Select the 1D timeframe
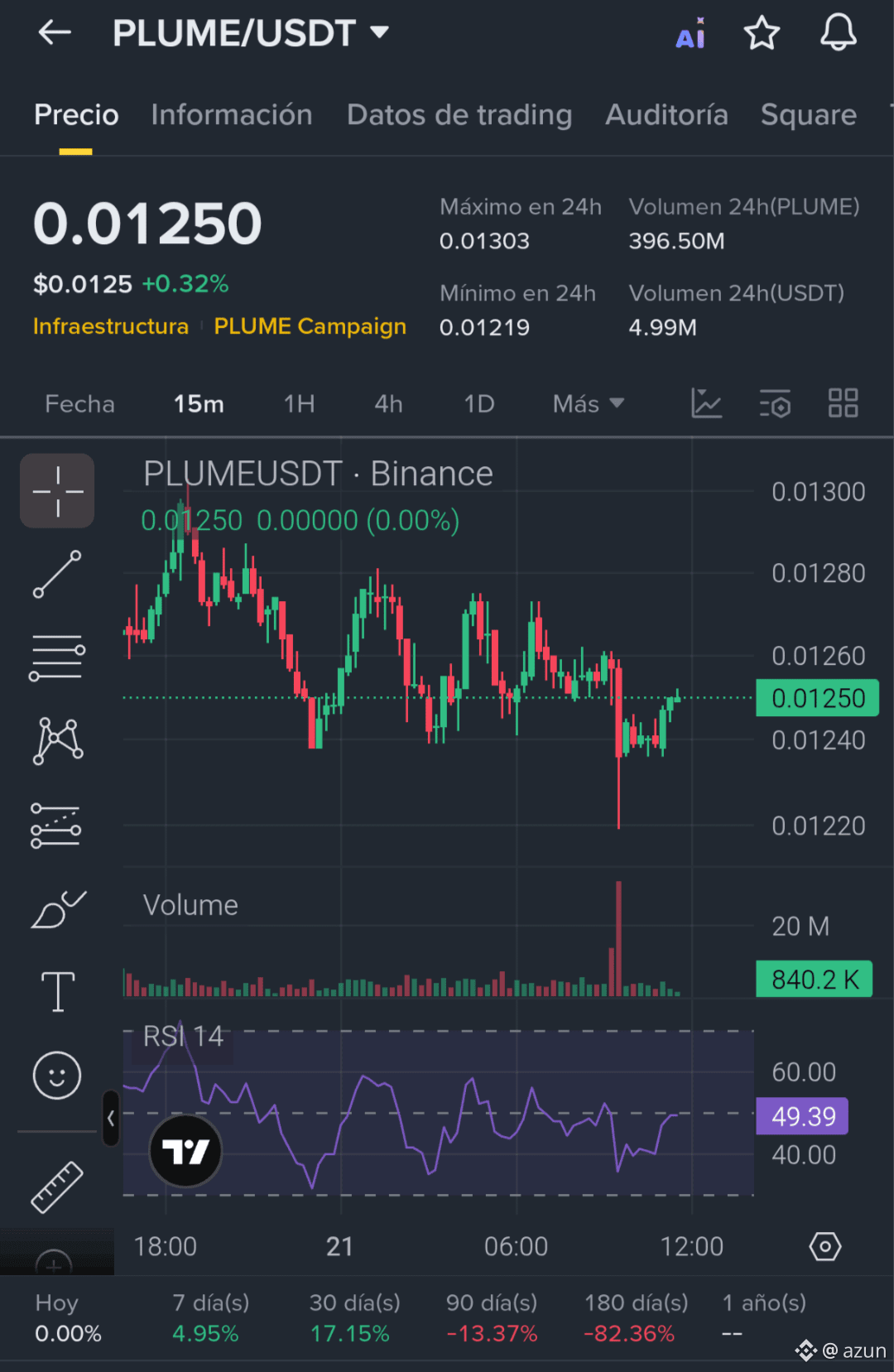 [479, 404]
